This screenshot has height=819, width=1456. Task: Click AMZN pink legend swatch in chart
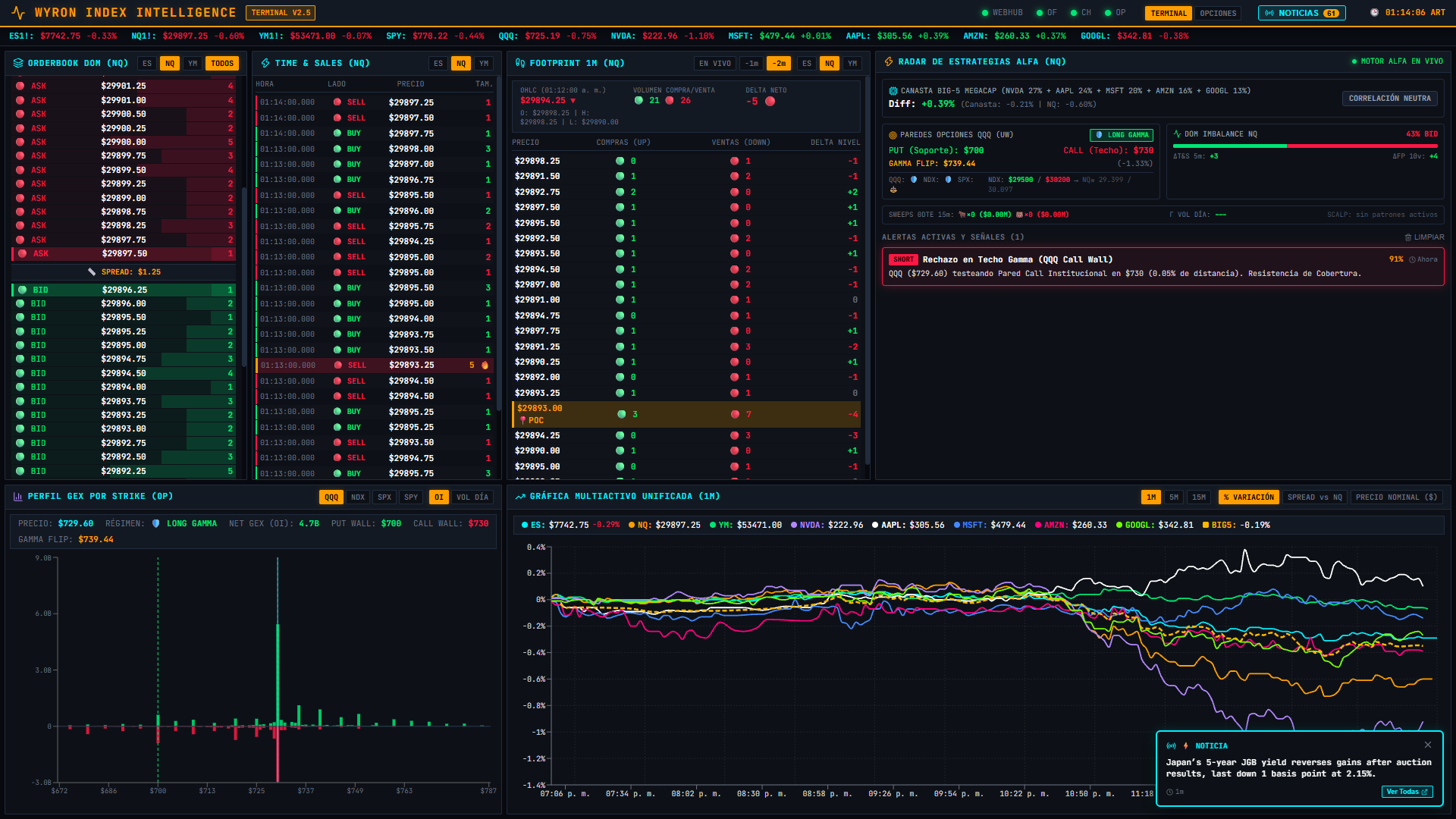(1038, 525)
